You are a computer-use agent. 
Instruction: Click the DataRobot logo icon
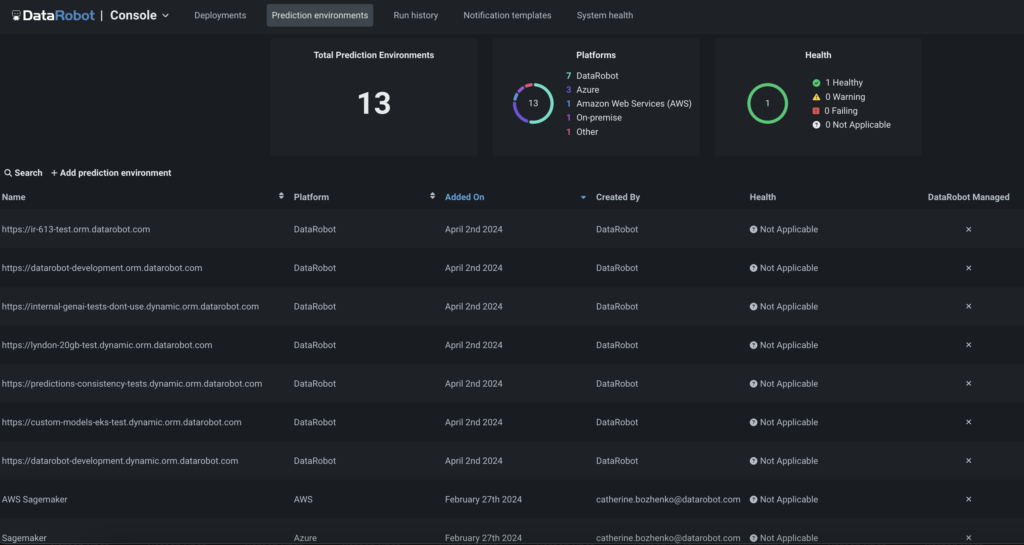[x=17, y=16]
